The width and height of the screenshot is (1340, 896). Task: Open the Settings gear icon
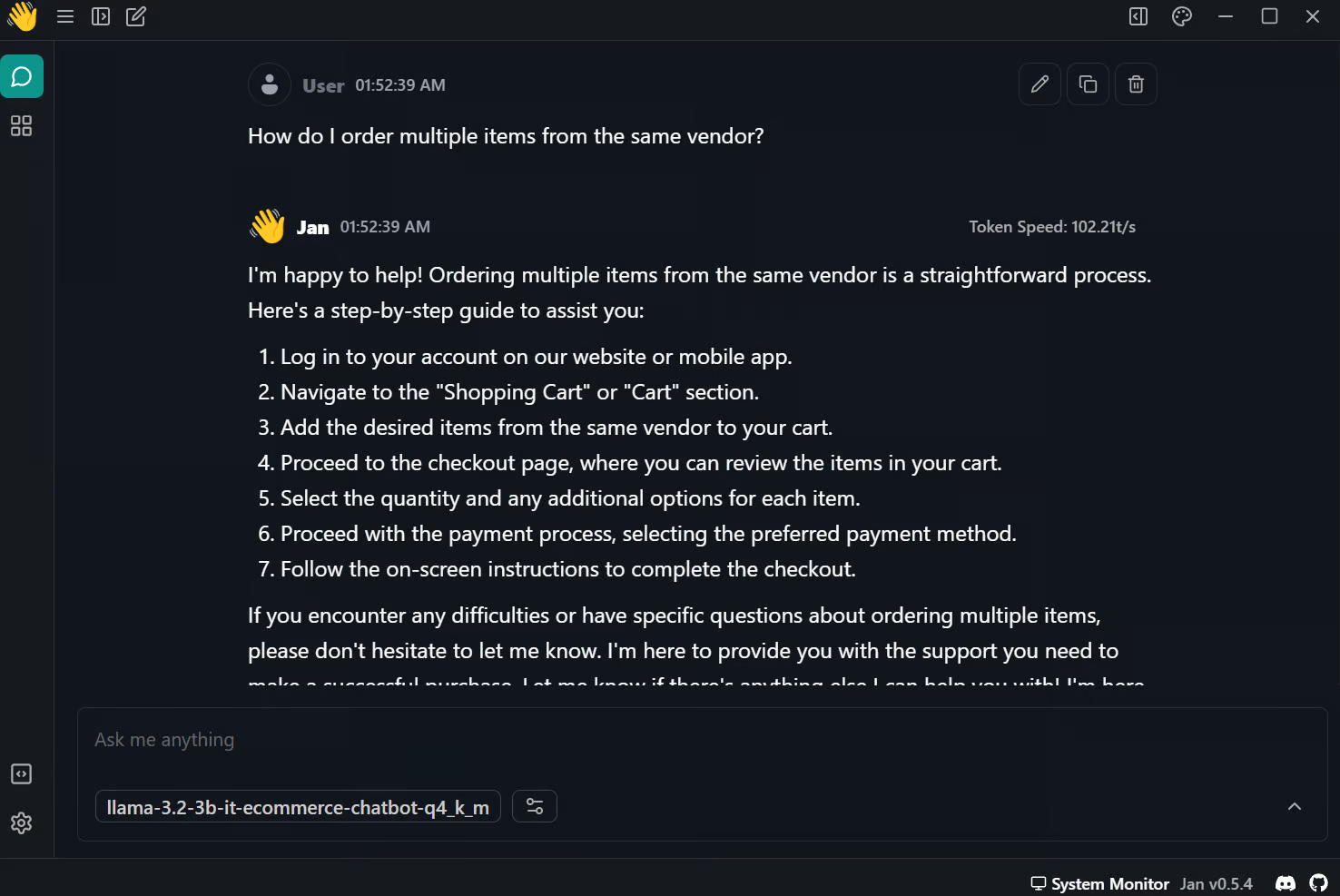[22, 823]
